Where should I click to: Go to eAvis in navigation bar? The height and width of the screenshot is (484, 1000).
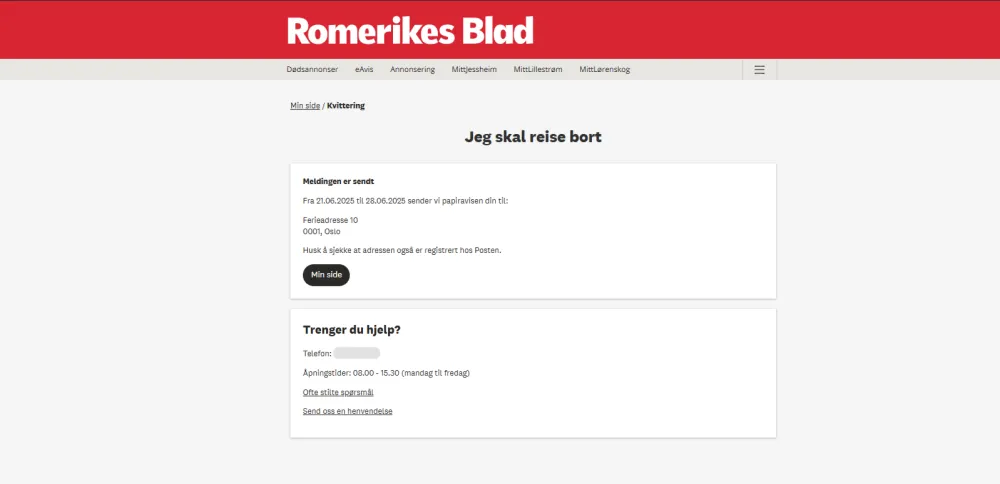[x=364, y=70]
